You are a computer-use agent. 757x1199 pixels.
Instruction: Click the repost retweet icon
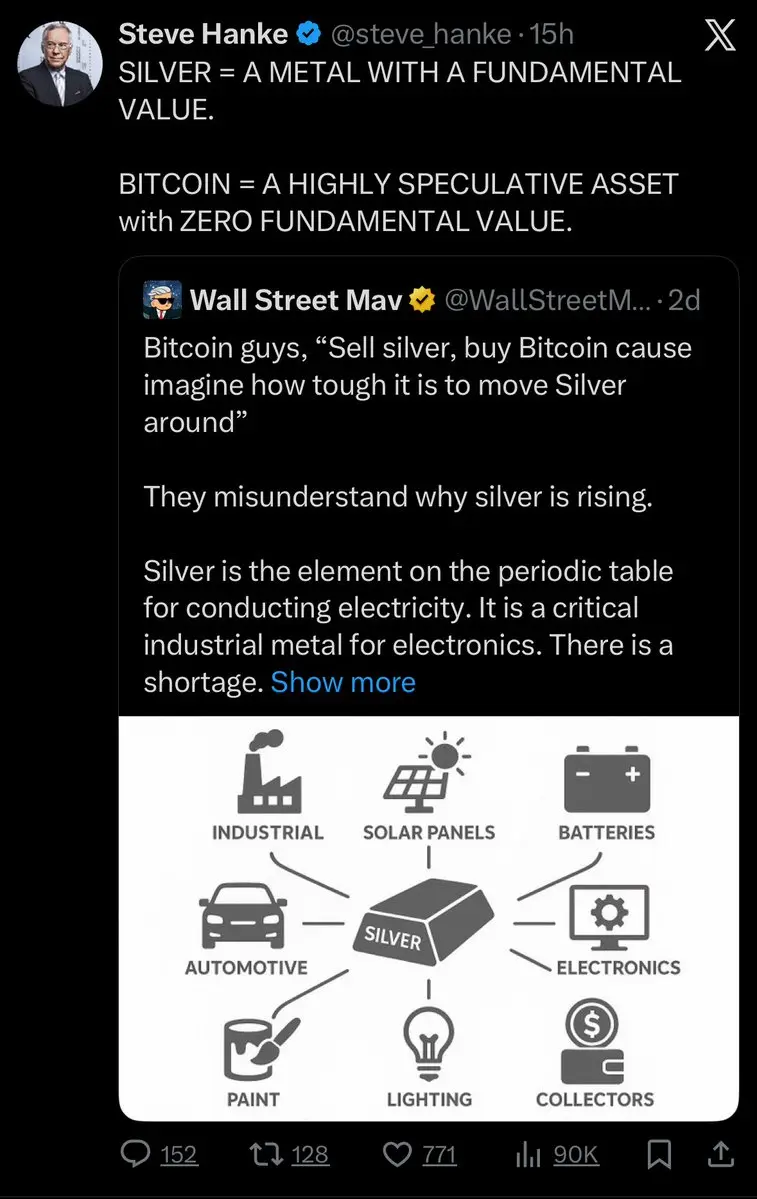pyautogui.click(x=265, y=1154)
